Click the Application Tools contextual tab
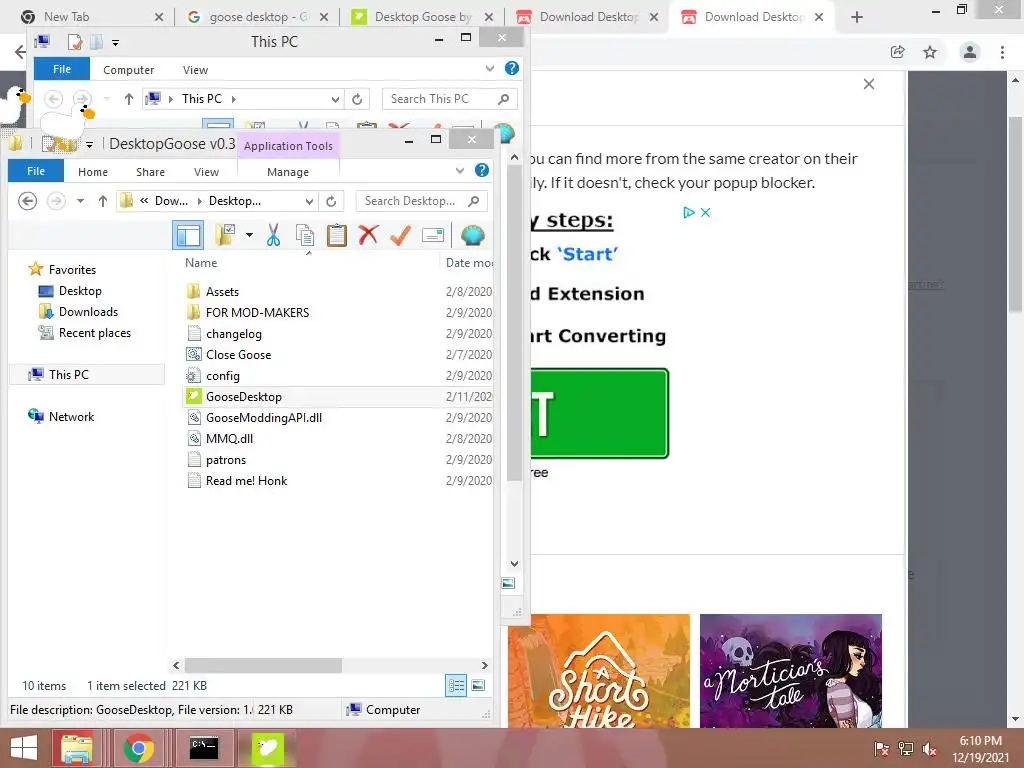 coord(288,146)
